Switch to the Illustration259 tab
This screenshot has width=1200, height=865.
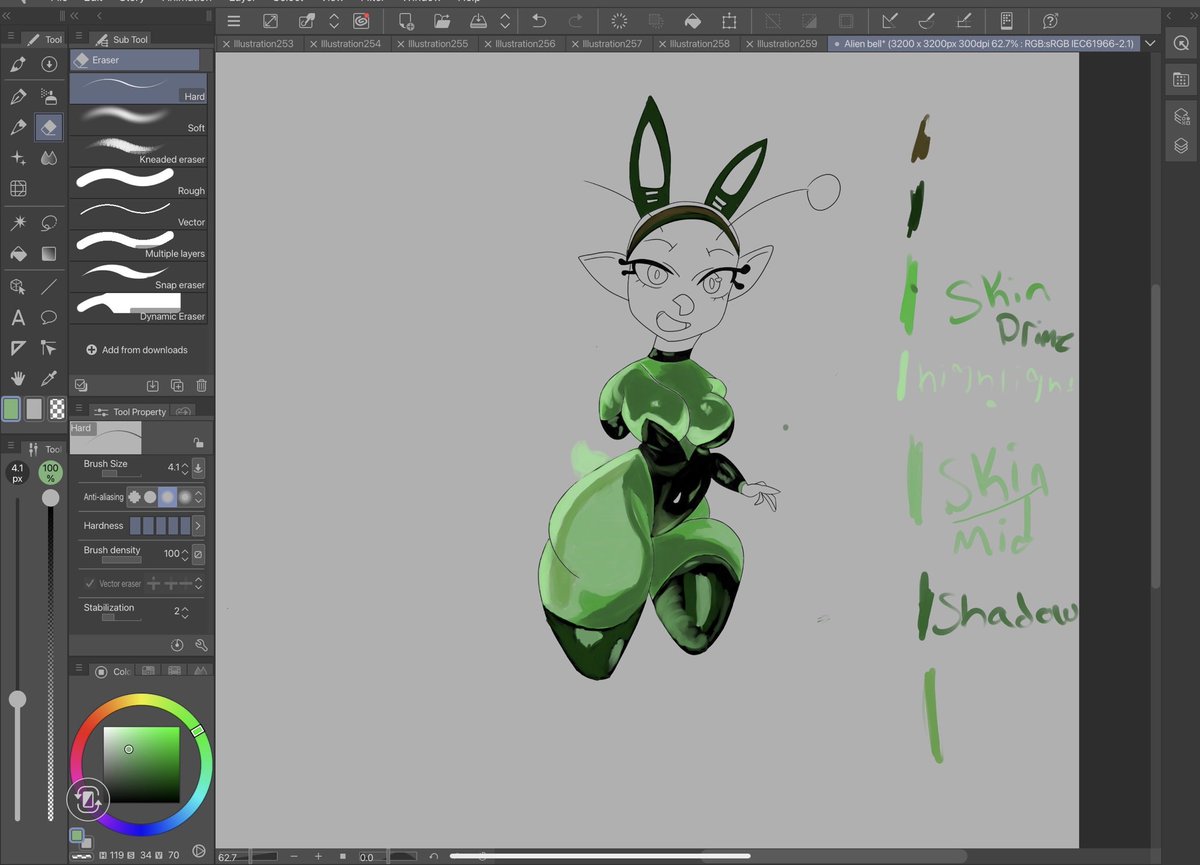782,44
